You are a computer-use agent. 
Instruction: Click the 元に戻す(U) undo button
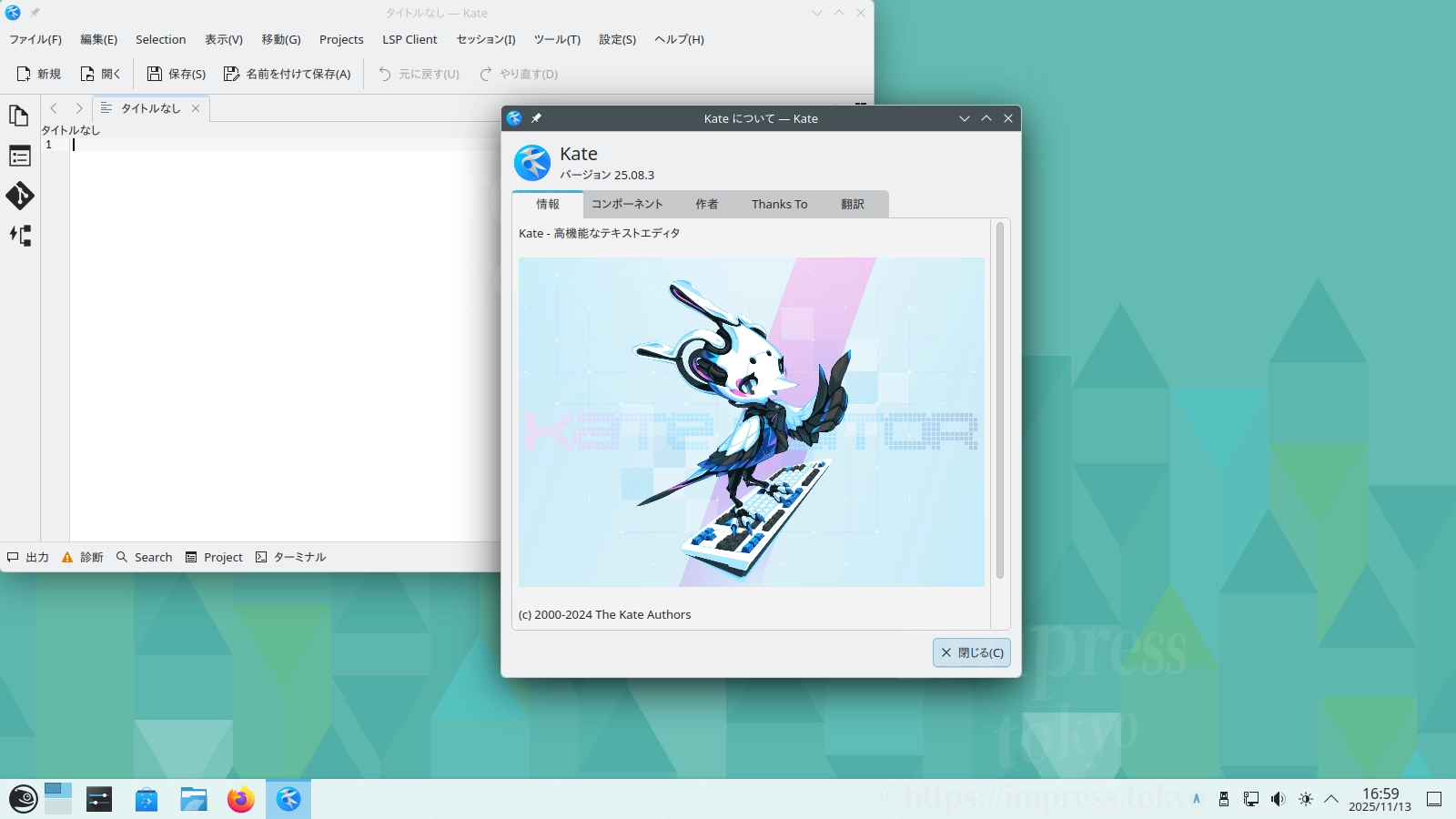pos(419,74)
